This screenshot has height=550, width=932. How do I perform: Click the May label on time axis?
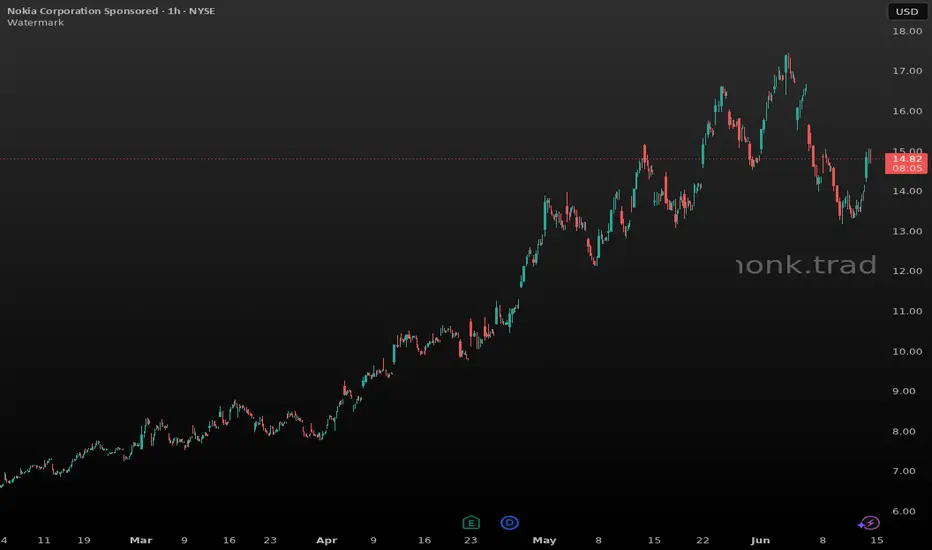click(x=544, y=540)
